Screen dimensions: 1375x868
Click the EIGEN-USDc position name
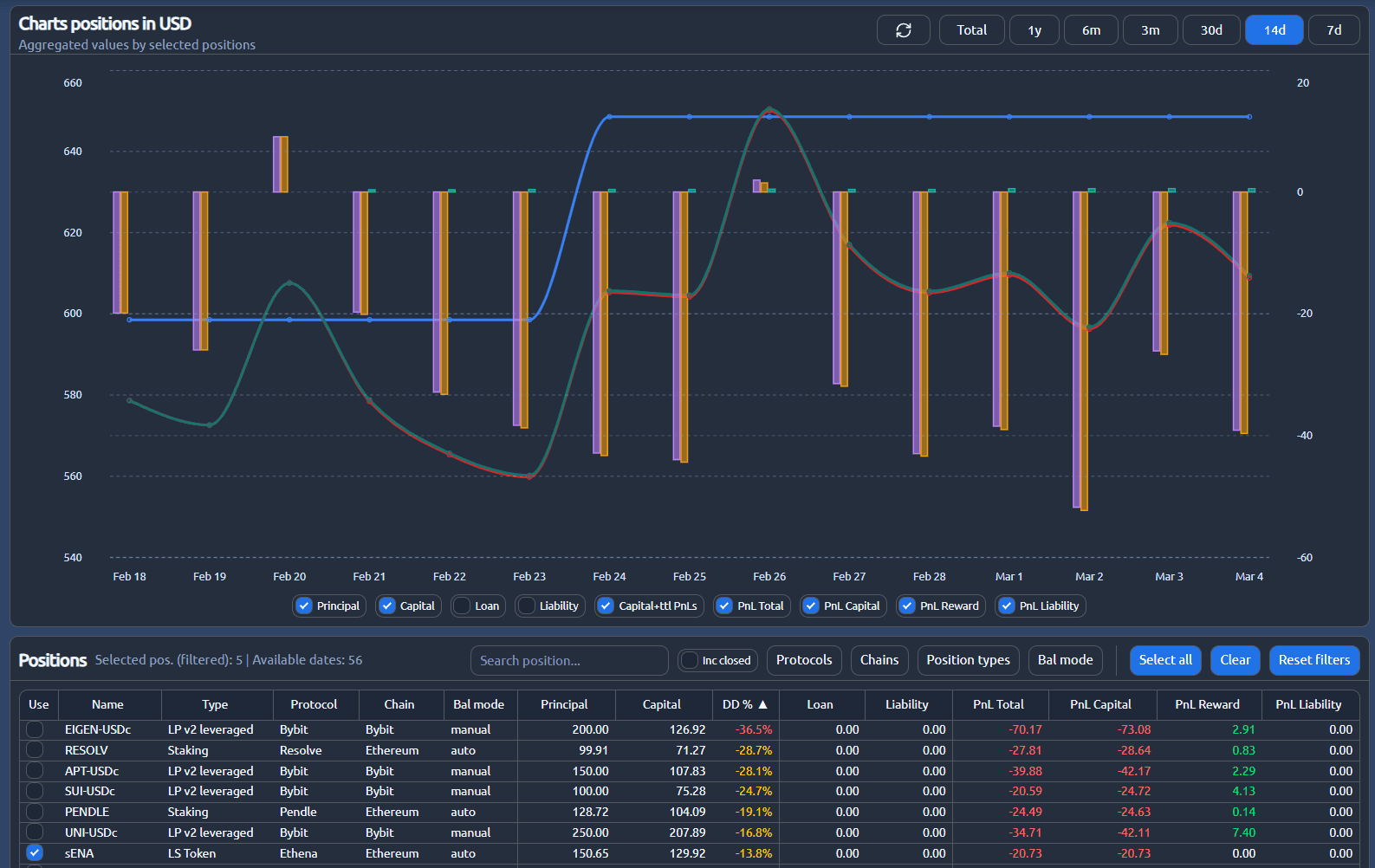click(98, 730)
